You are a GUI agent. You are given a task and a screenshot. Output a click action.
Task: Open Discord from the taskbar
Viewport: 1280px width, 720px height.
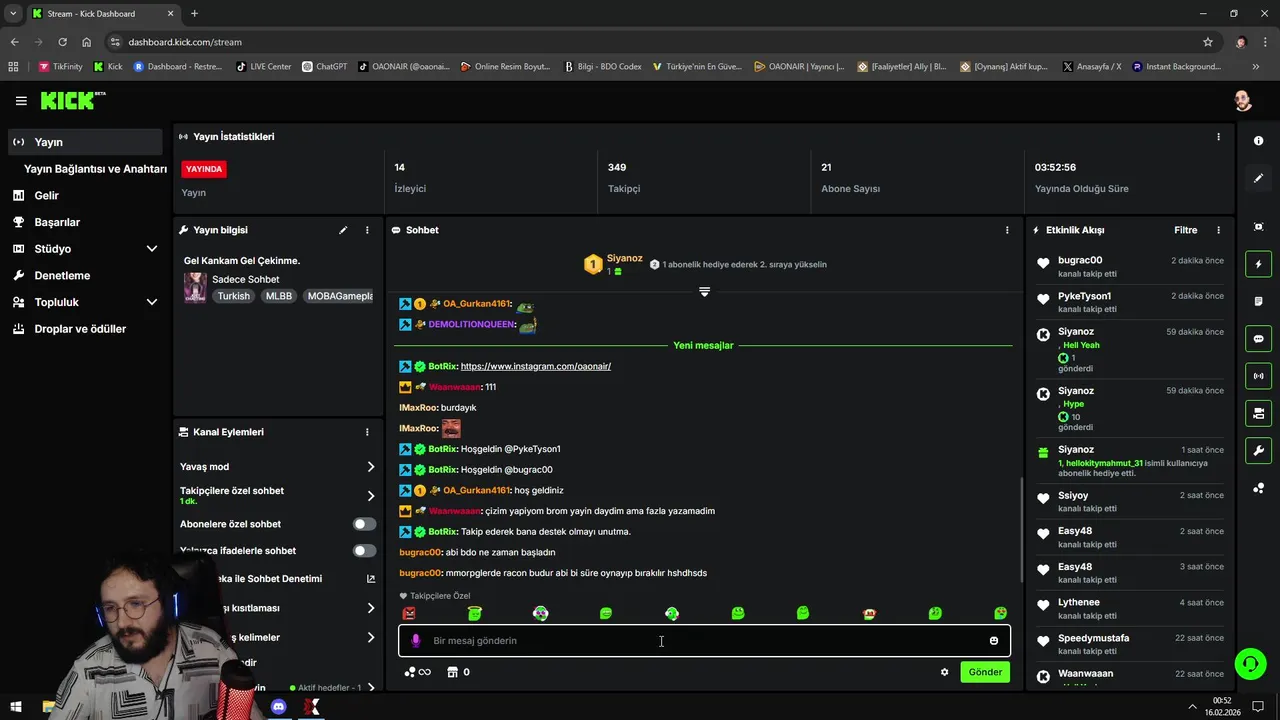tap(279, 707)
